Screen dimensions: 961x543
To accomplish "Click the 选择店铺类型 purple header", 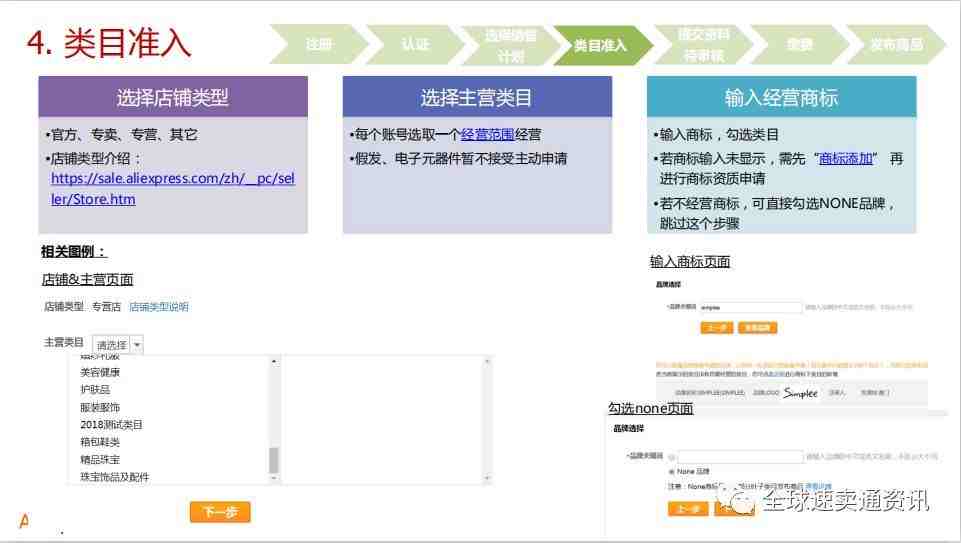I will click(x=173, y=97).
